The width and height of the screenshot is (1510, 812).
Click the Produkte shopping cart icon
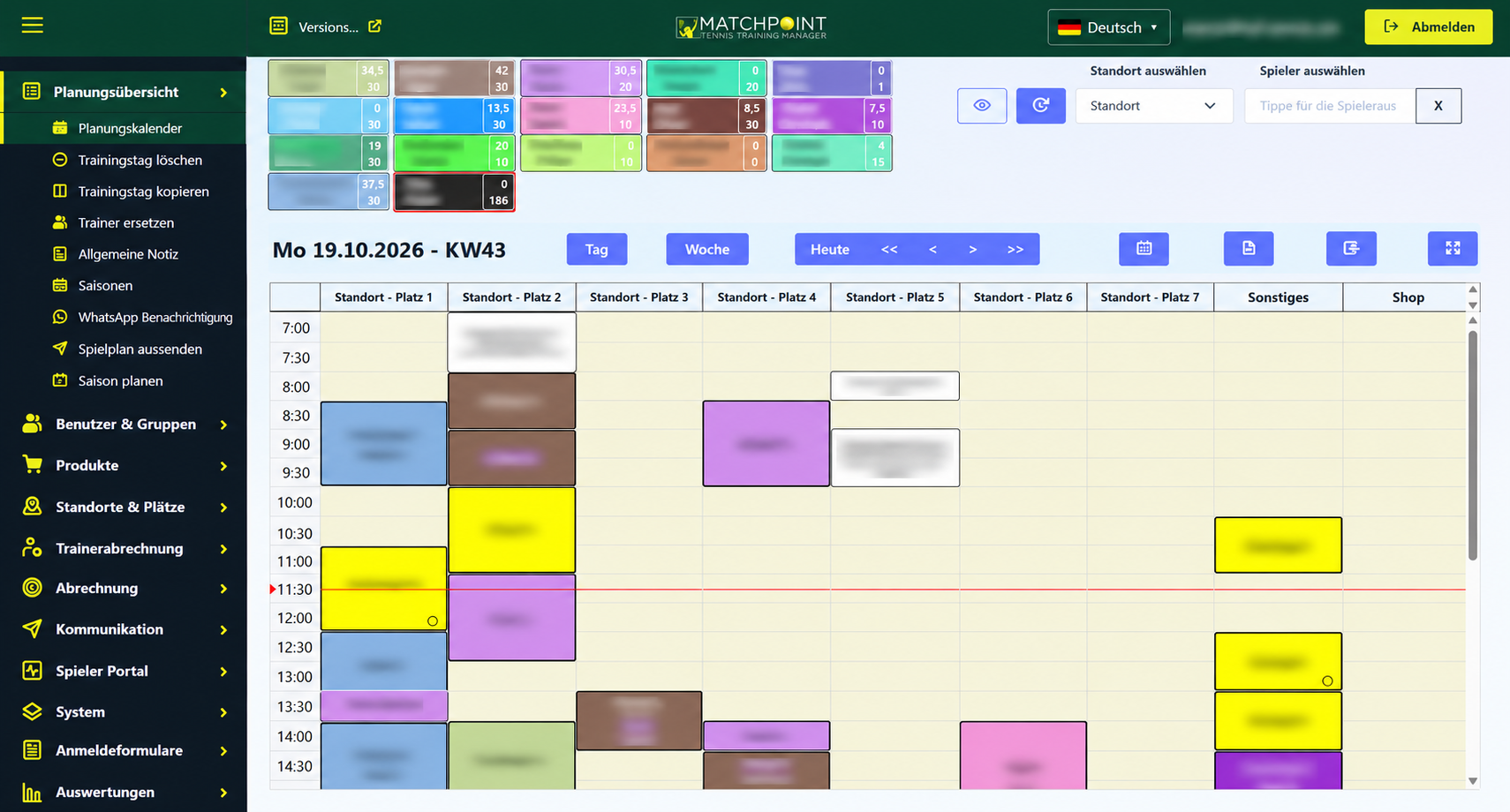pos(33,465)
